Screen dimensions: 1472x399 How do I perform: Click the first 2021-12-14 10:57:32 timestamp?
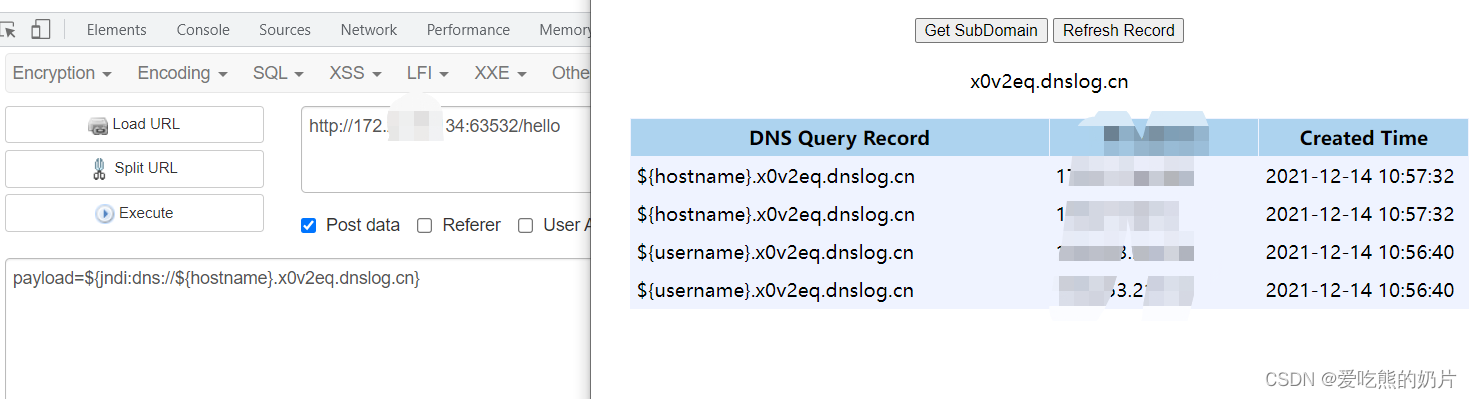pyautogui.click(x=1359, y=177)
